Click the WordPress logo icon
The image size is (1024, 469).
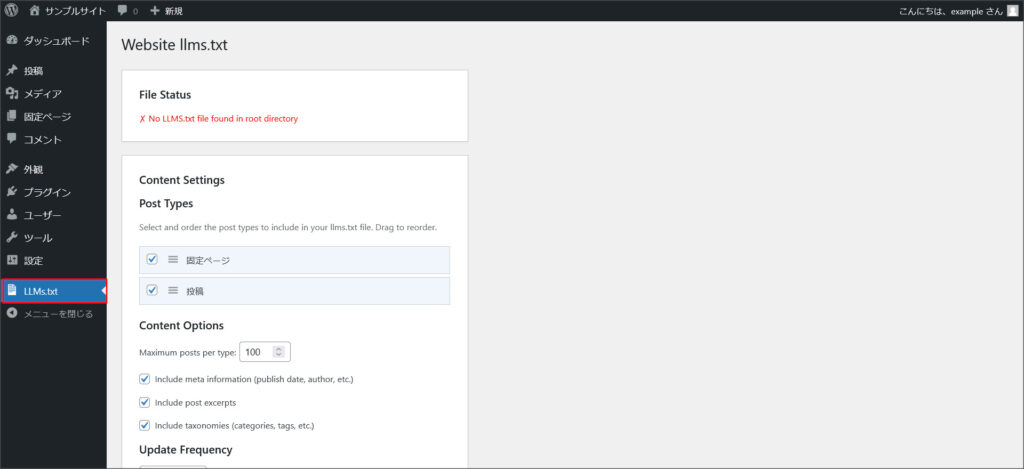coord(12,11)
